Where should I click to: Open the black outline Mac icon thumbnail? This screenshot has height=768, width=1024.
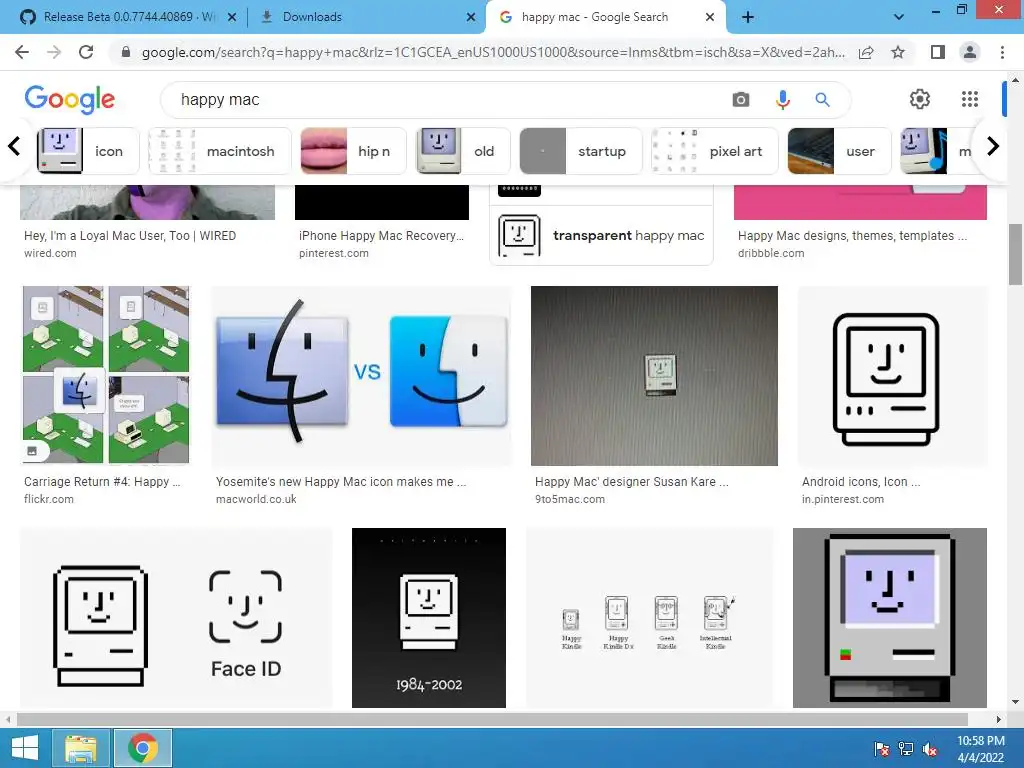(892, 375)
